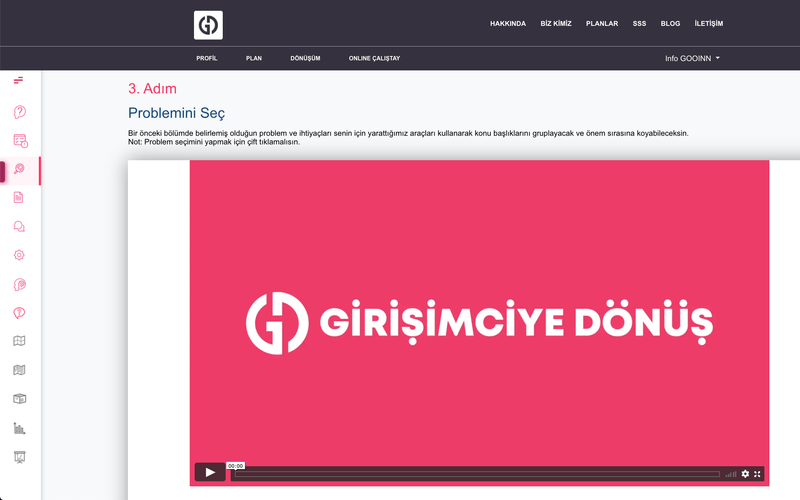Adjust the video volume bars
Image resolution: width=800 pixels, height=500 pixels.
click(731, 474)
